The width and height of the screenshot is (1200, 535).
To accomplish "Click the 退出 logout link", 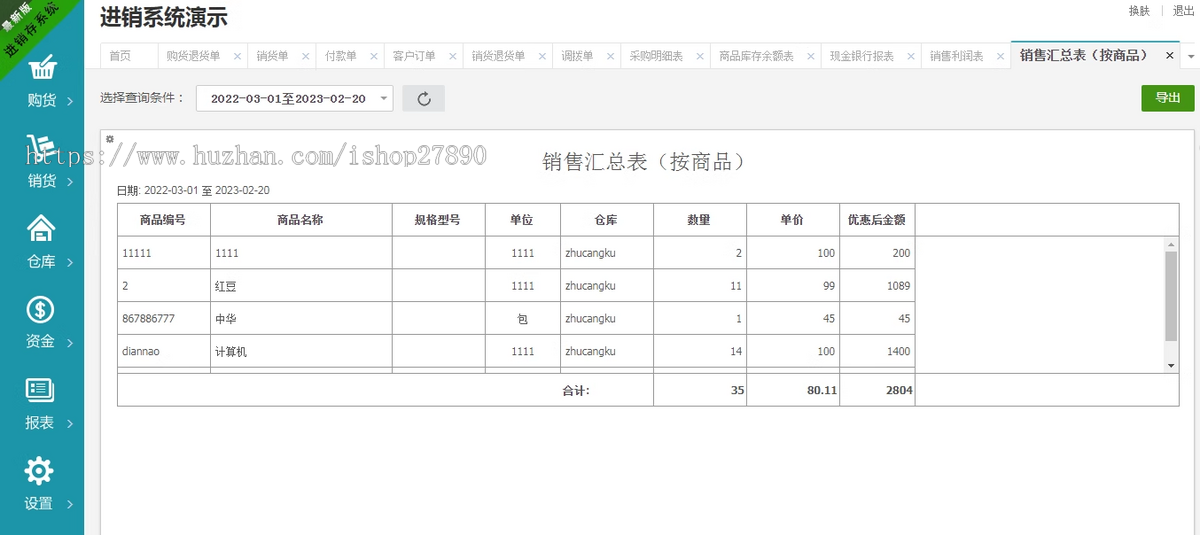I will (x=1183, y=11).
